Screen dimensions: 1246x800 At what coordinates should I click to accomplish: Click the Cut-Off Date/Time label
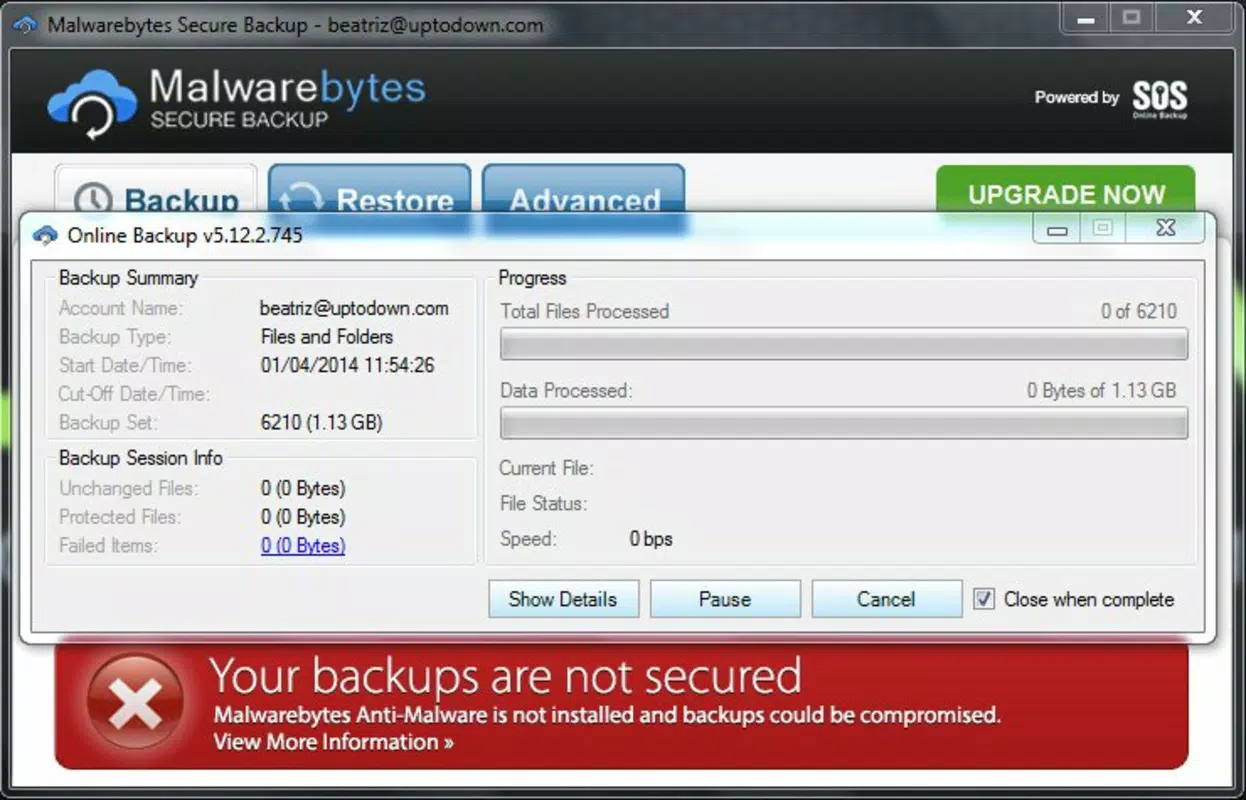point(134,394)
